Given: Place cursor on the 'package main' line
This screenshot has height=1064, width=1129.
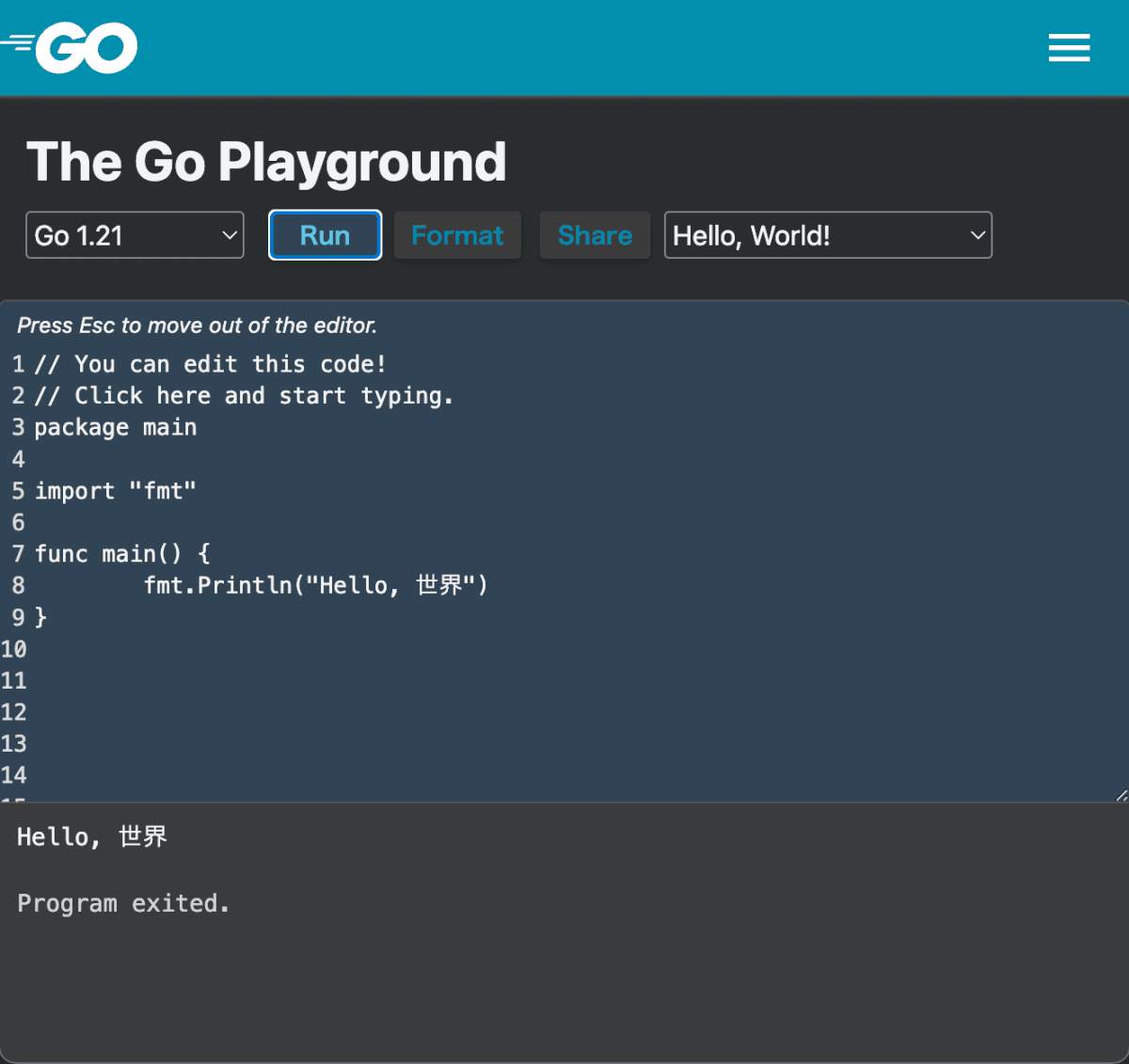Looking at the screenshot, I should [x=116, y=428].
